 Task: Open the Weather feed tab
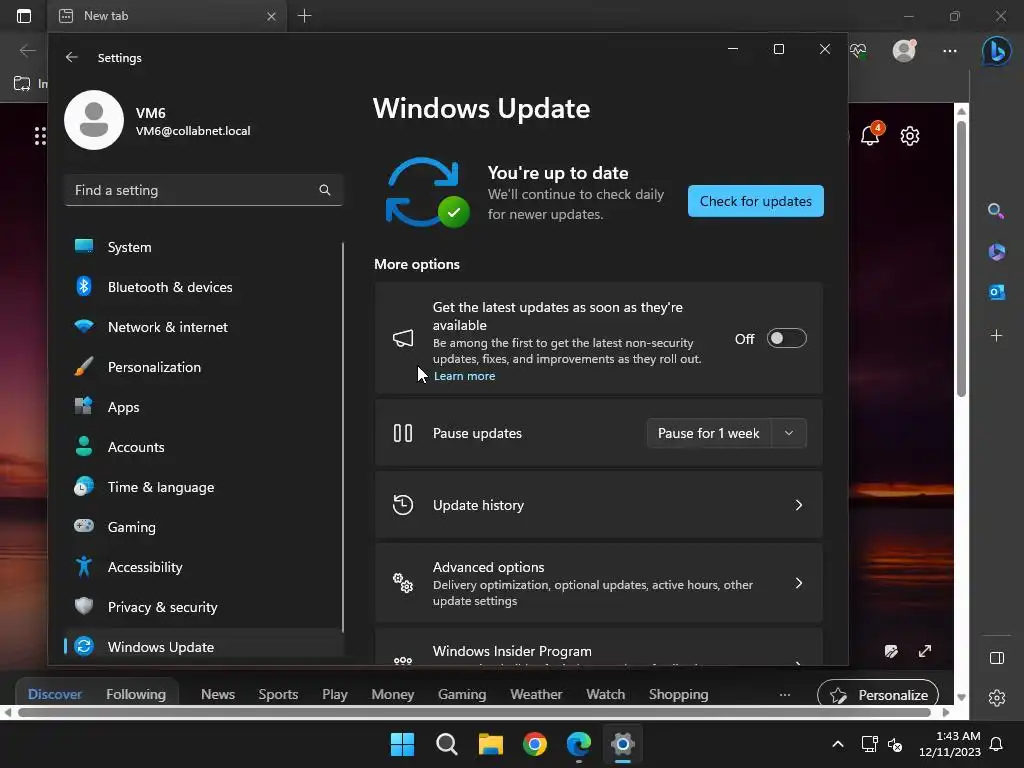point(536,694)
